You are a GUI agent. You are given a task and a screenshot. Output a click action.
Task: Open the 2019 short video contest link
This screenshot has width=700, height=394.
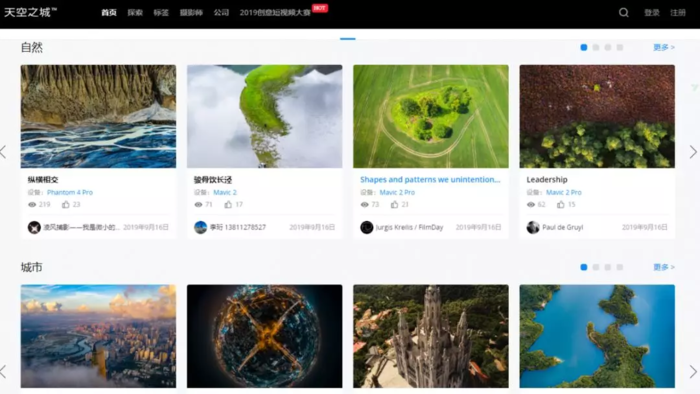click(x=275, y=12)
